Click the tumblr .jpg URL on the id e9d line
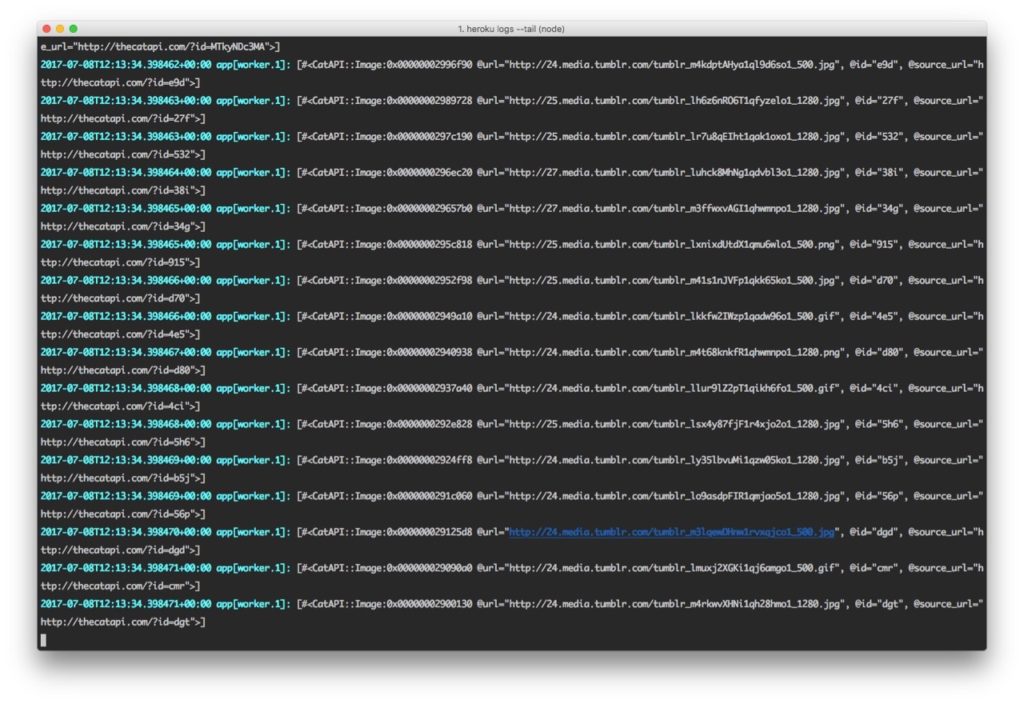Viewport: 1024px width, 704px height. [671, 65]
